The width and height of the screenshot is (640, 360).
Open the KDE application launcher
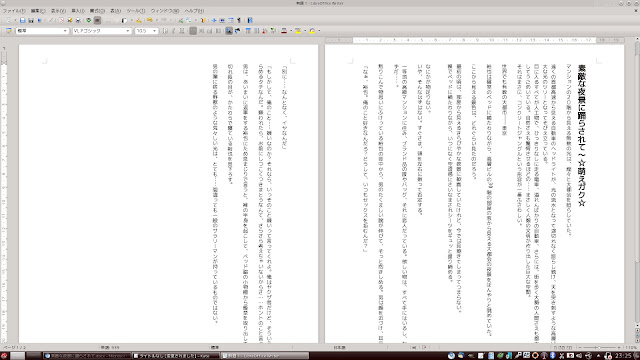coord(4,356)
